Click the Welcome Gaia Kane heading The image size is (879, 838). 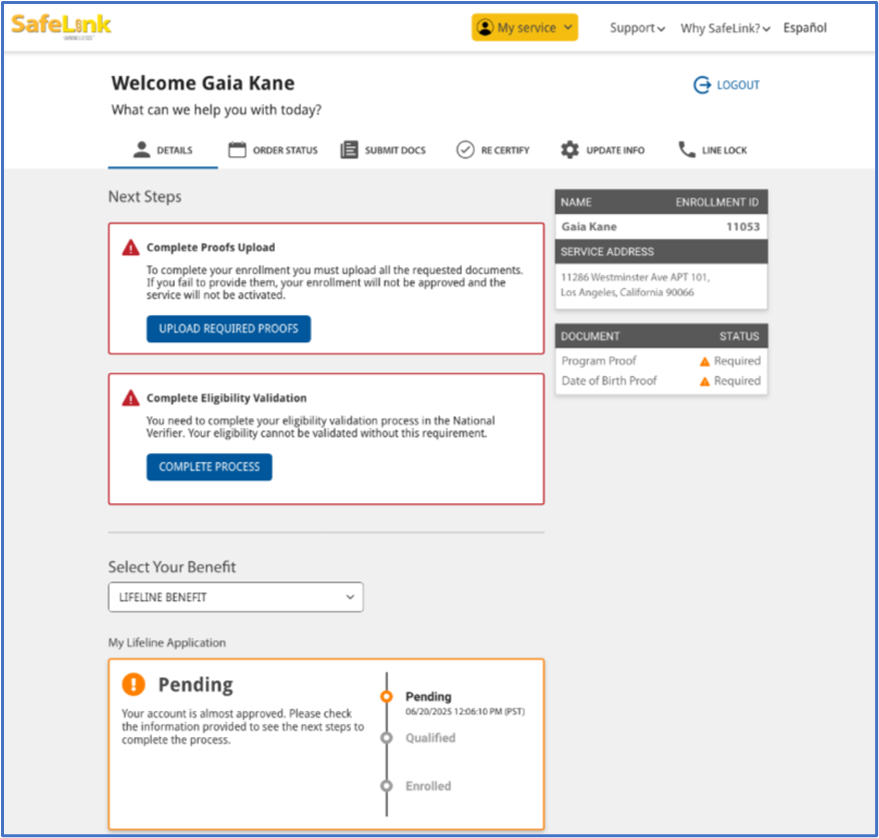coord(203,83)
